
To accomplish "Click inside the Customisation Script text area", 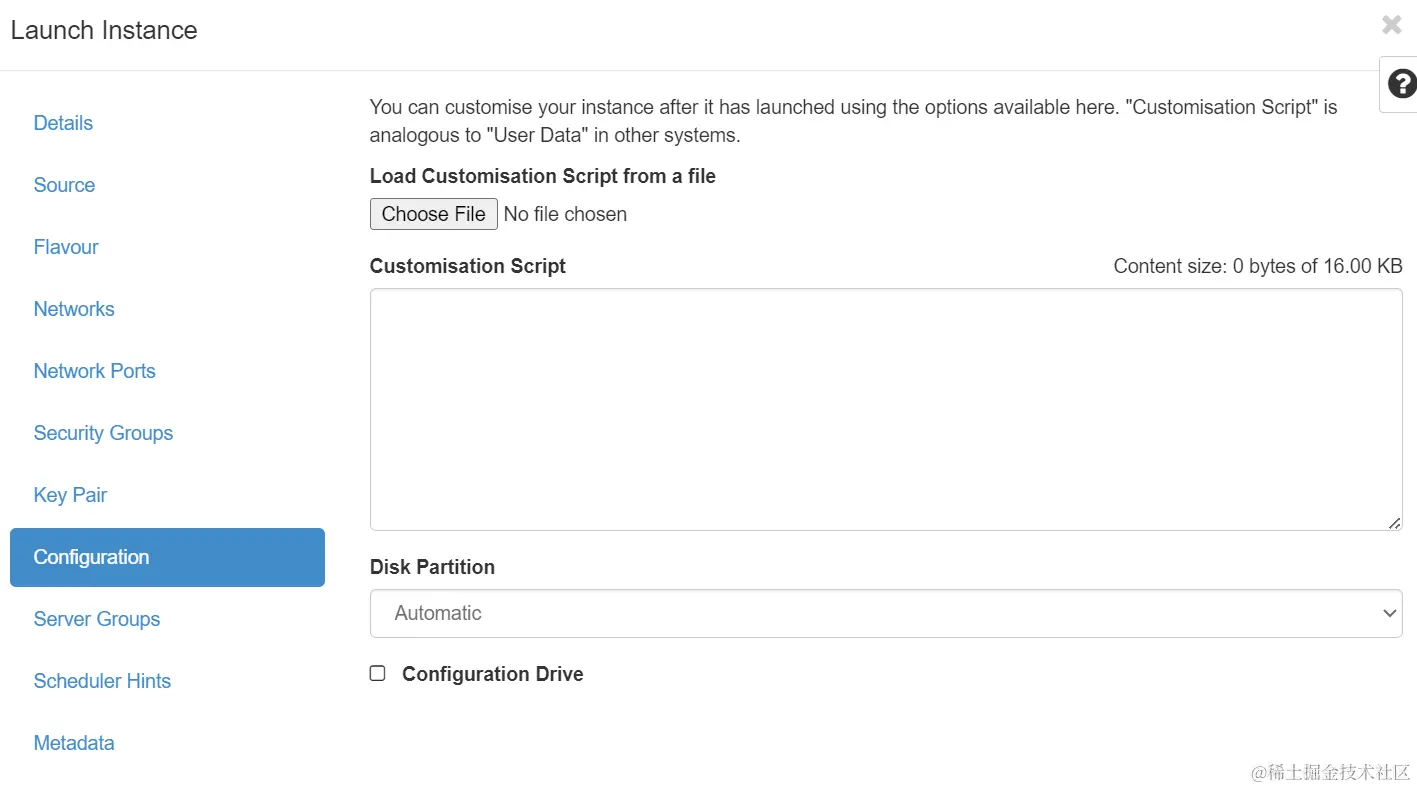I will [885, 409].
